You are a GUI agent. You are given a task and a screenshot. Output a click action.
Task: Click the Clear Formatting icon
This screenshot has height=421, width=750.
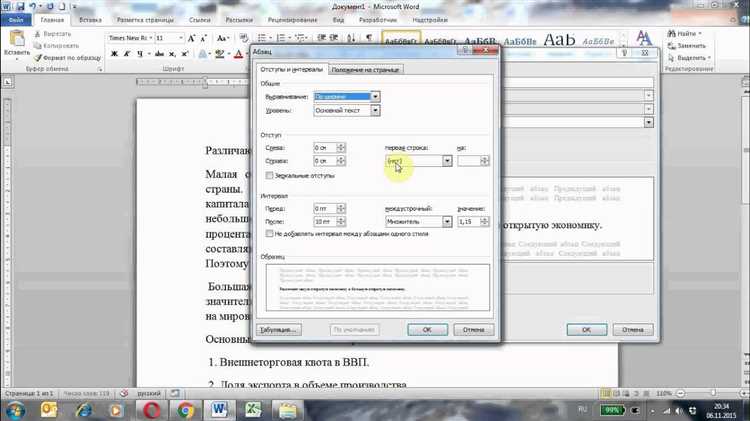click(243, 38)
